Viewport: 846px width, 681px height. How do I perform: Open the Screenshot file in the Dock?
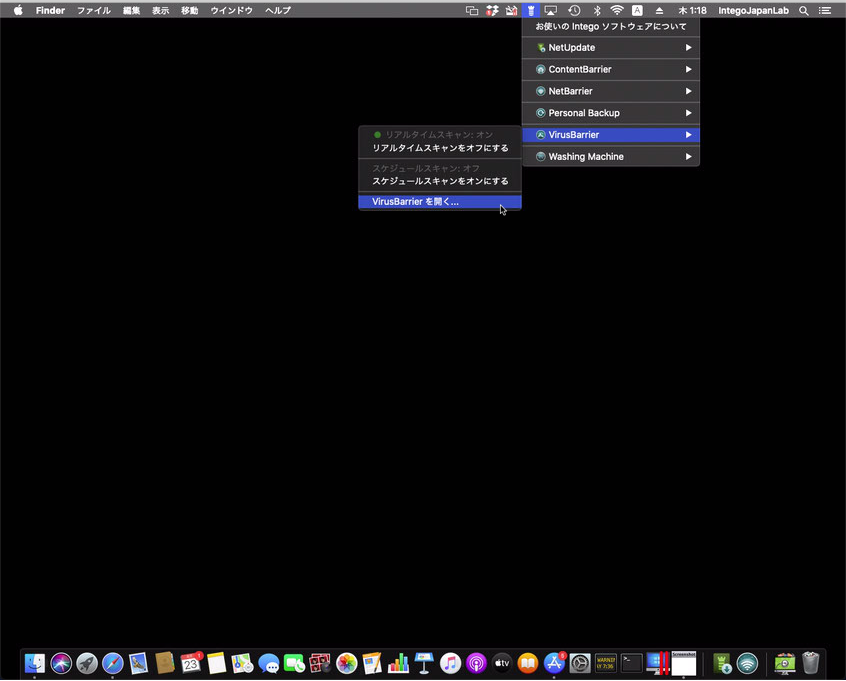click(684, 663)
